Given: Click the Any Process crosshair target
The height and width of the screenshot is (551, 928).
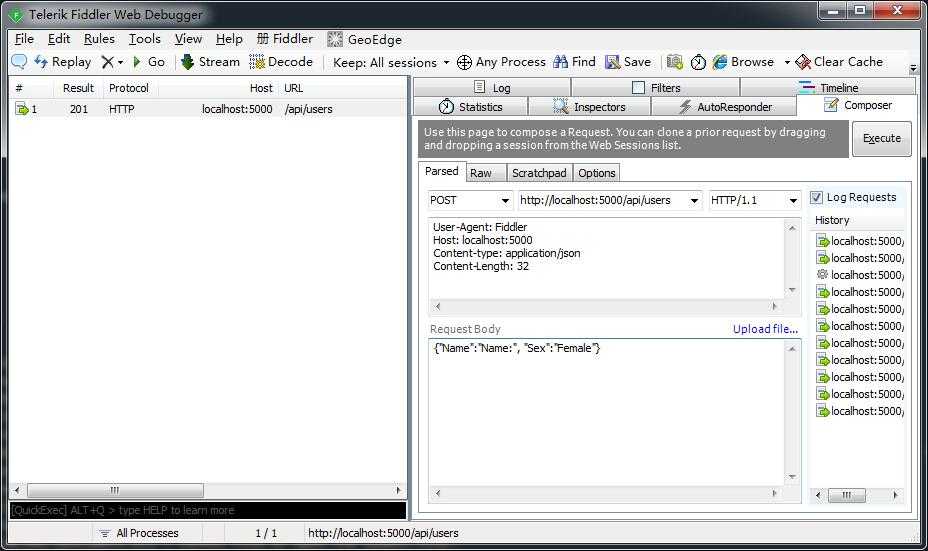Looking at the screenshot, I should point(501,62).
